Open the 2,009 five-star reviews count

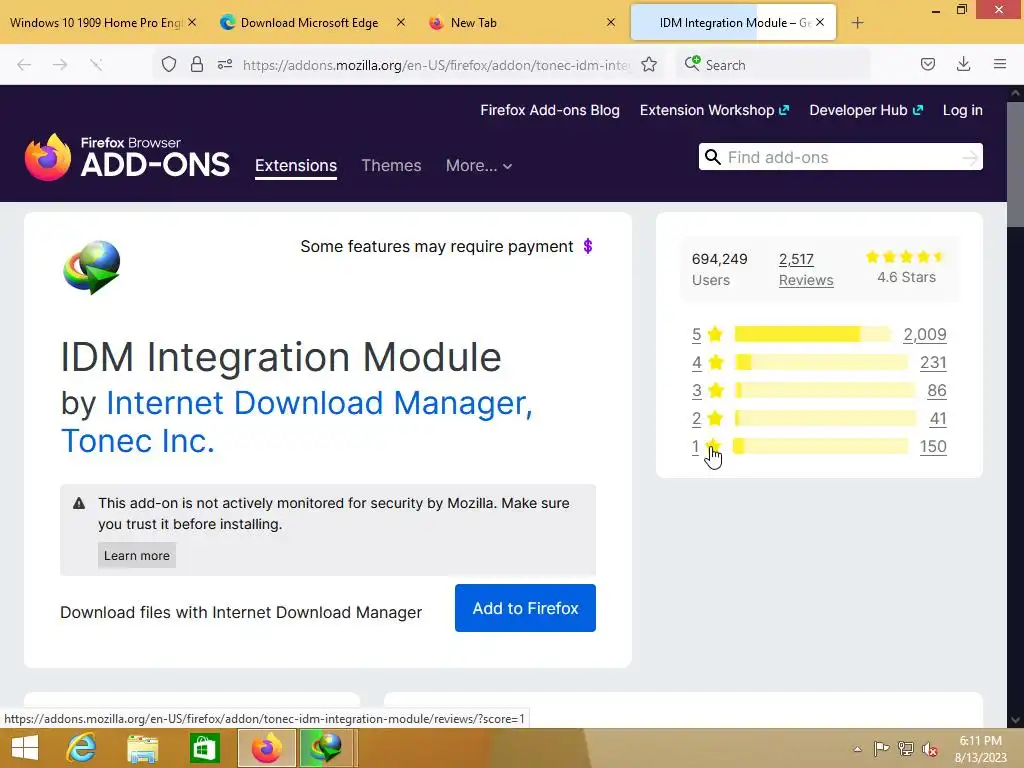[x=925, y=334]
